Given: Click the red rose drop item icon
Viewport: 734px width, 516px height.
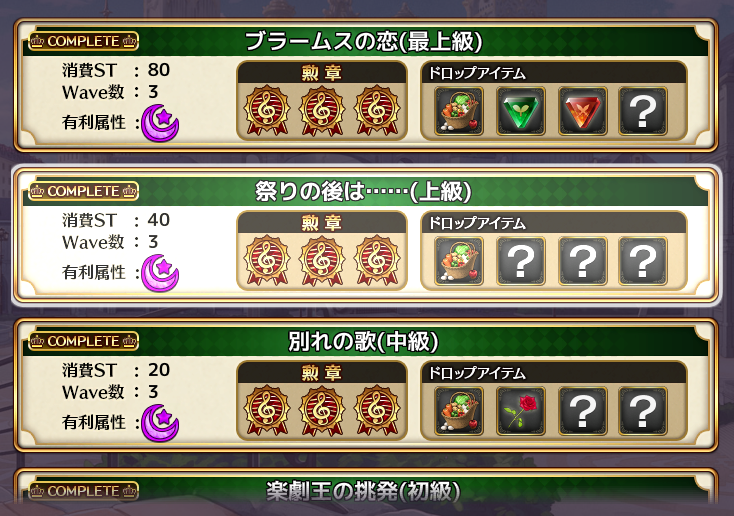Looking at the screenshot, I should click(521, 411).
